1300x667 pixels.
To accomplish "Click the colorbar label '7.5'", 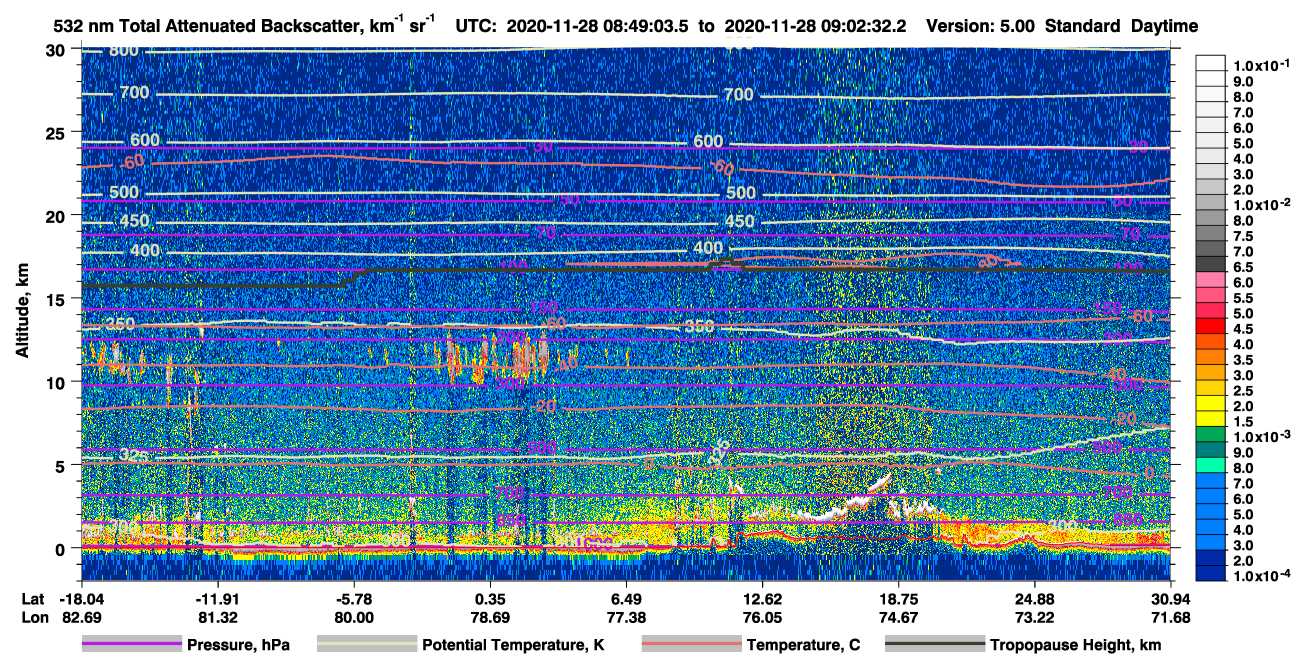I will pyautogui.click(x=1245, y=236).
